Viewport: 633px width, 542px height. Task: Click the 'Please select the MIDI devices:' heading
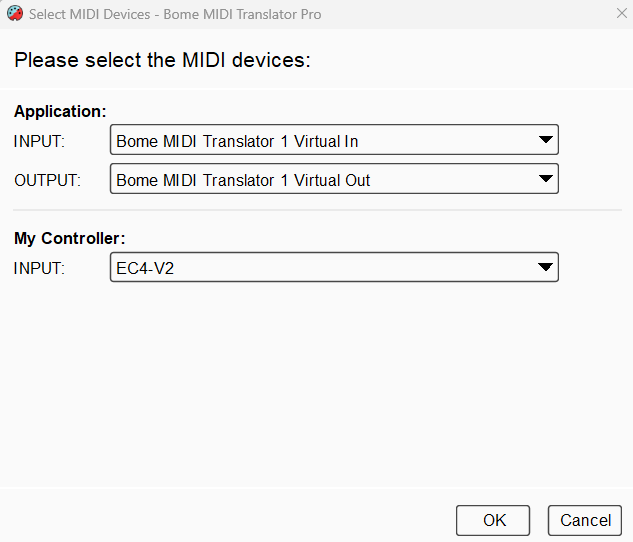[x=162, y=60]
